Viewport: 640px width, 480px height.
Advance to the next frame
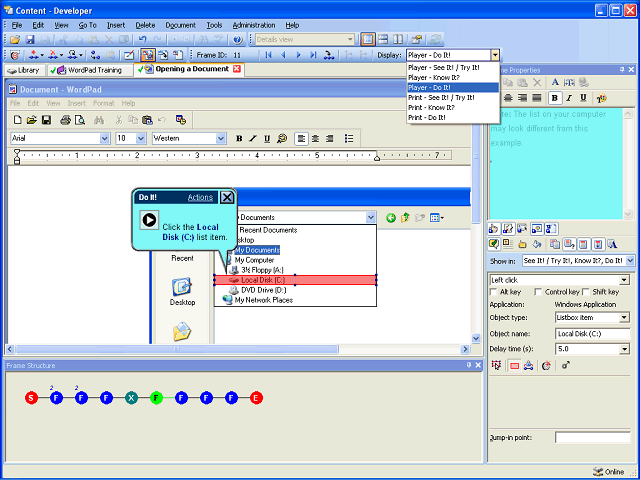click(x=298, y=55)
